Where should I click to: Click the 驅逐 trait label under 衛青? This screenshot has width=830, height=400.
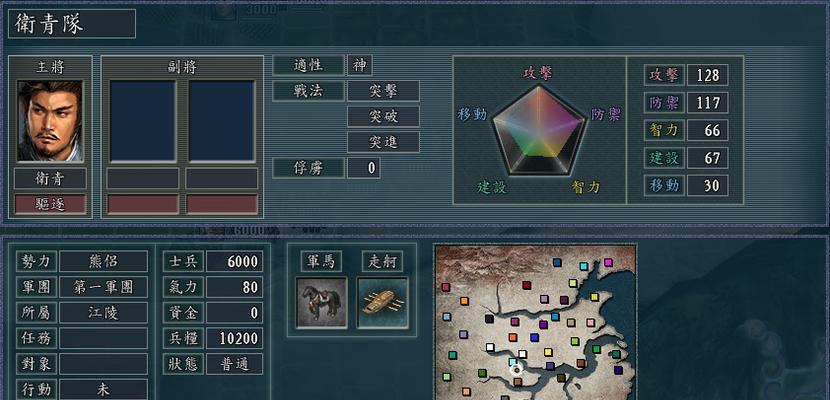tap(50, 204)
